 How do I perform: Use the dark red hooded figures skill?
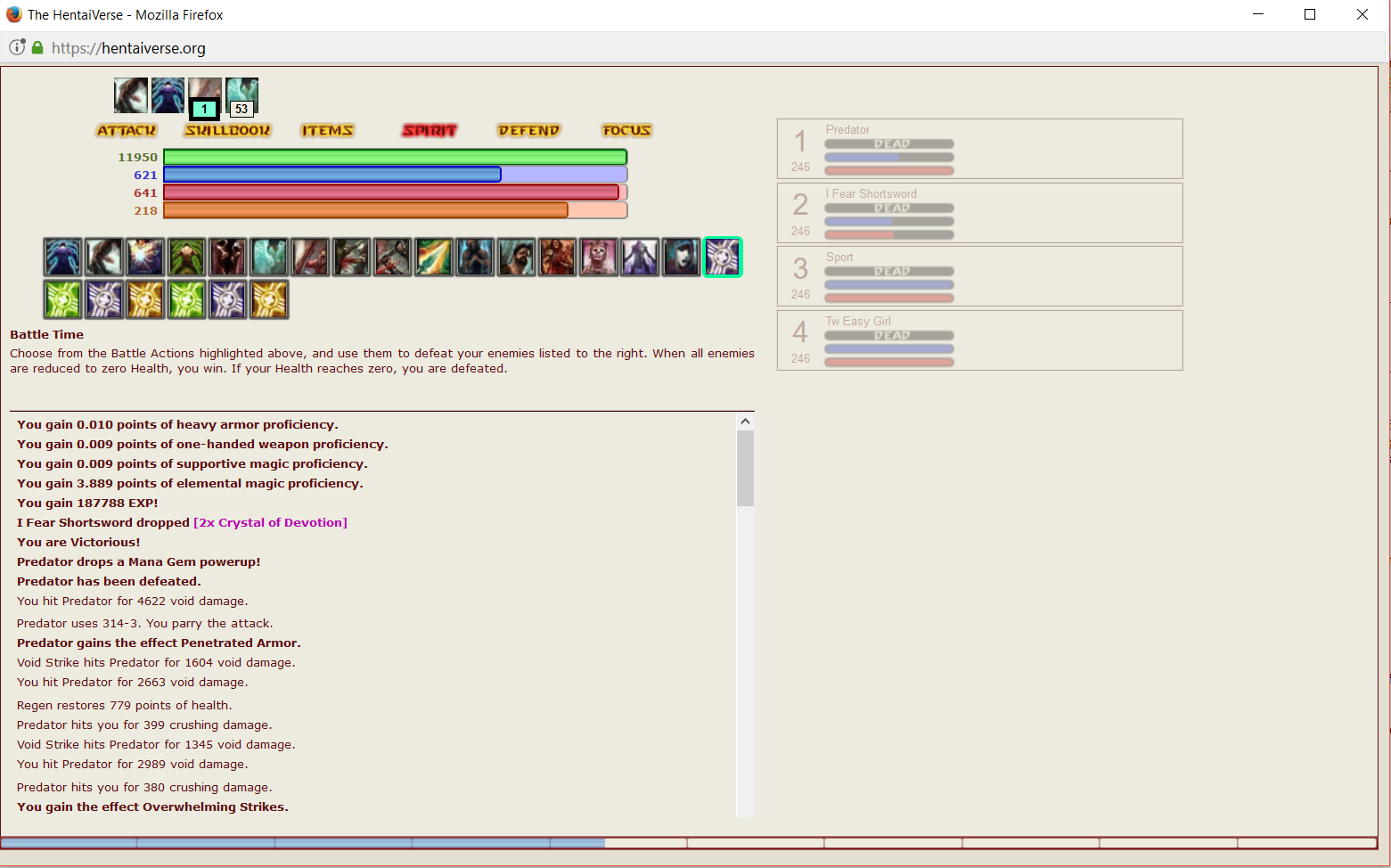pyautogui.click(x=227, y=258)
